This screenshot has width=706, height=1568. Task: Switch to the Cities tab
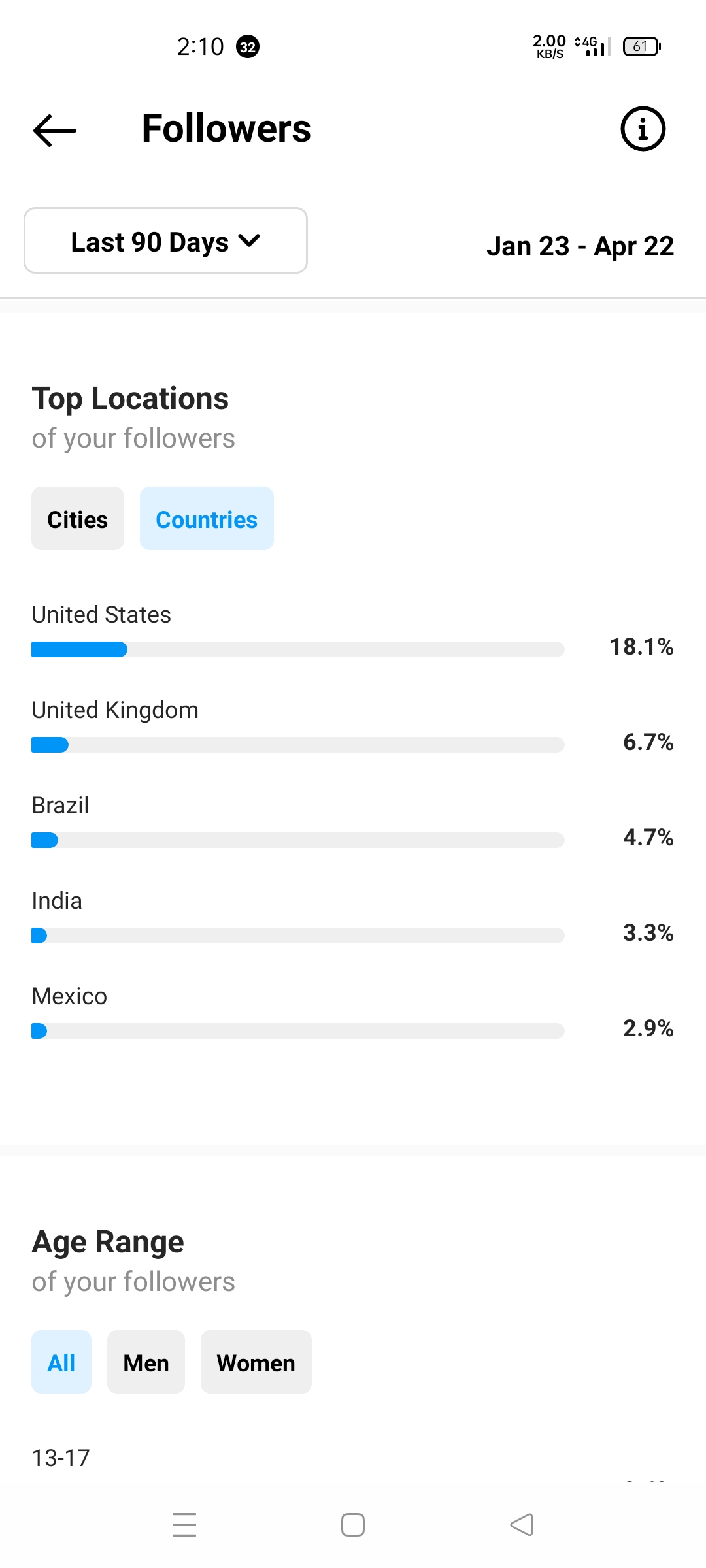click(x=78, y=519)
